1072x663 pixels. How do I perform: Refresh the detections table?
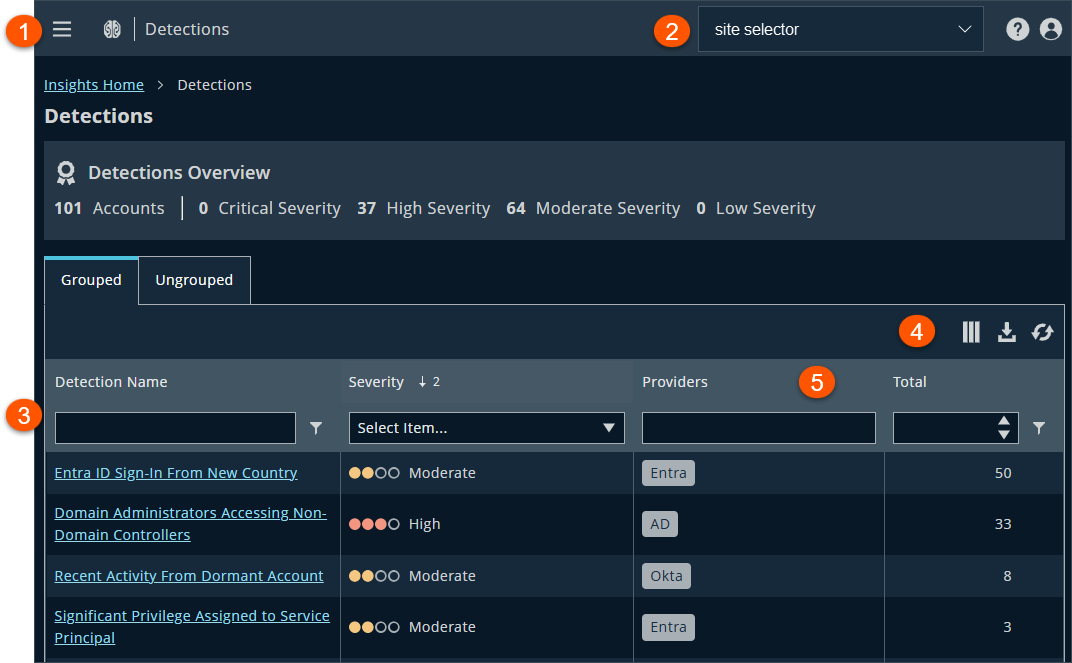[1042, 331]
